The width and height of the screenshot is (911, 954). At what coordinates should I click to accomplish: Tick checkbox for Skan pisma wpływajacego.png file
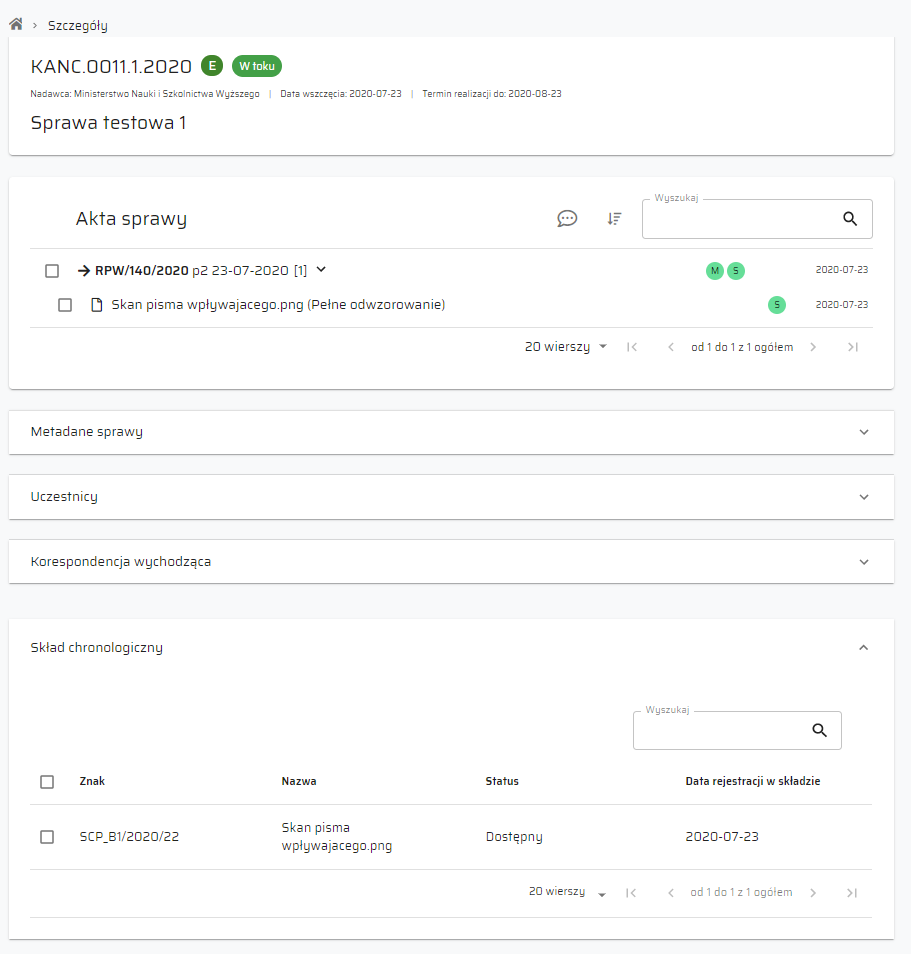click(65, 305)
